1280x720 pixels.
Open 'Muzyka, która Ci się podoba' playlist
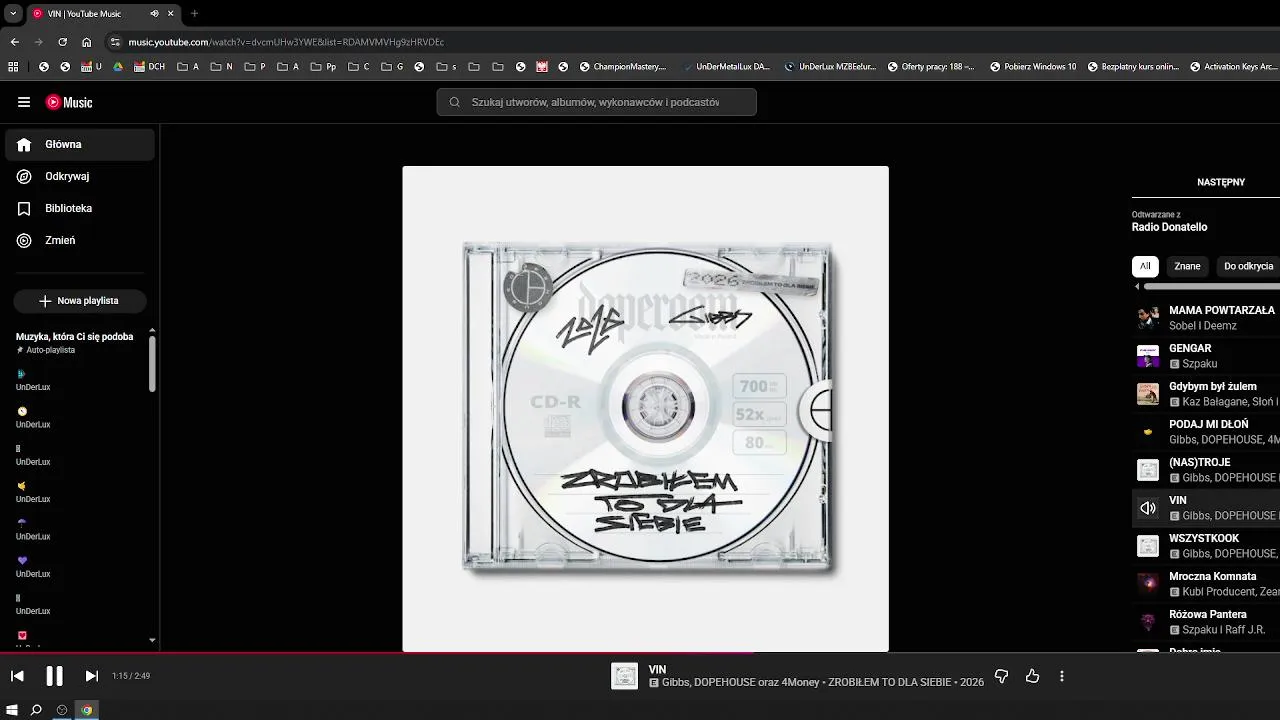coord(75,342)
